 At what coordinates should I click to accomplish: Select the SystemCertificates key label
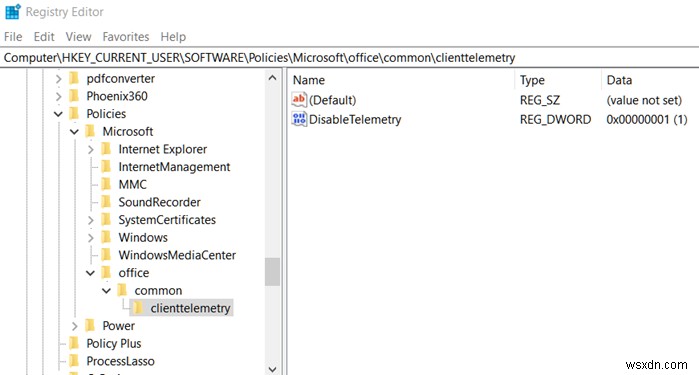[x=167, y=220]
